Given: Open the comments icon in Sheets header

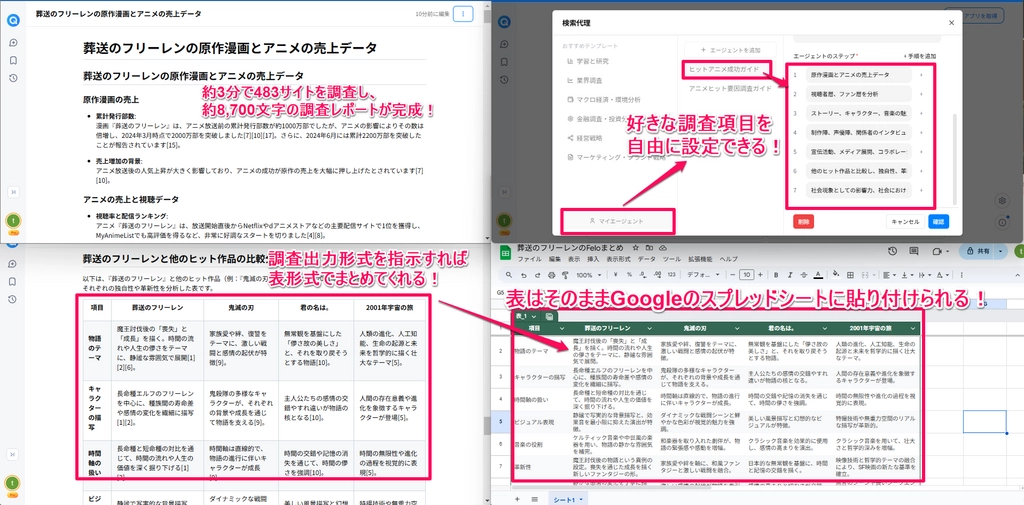Looking at the screenshot, I should 914,251.
